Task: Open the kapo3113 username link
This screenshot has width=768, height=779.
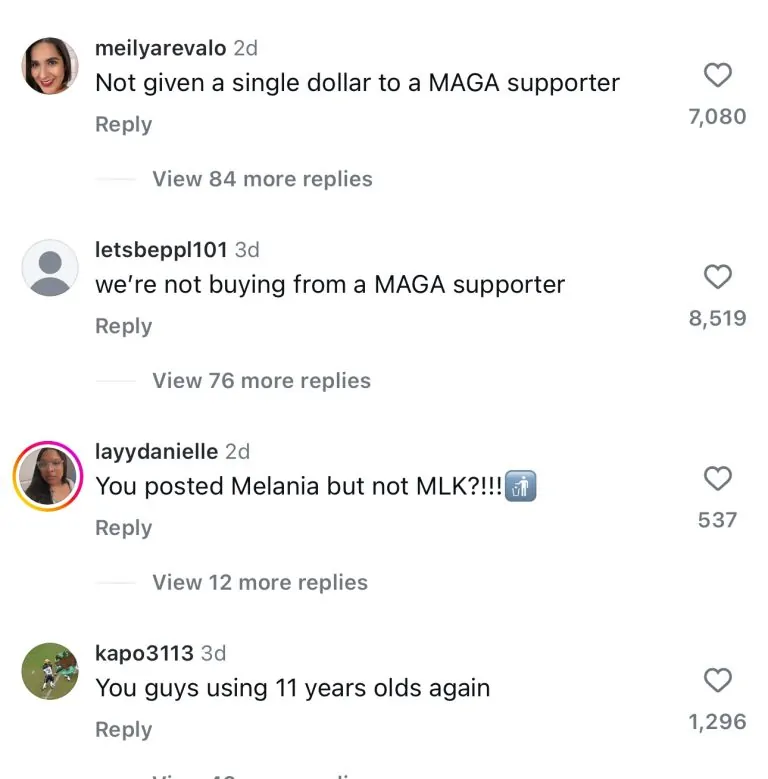Action: click(144, 654)
